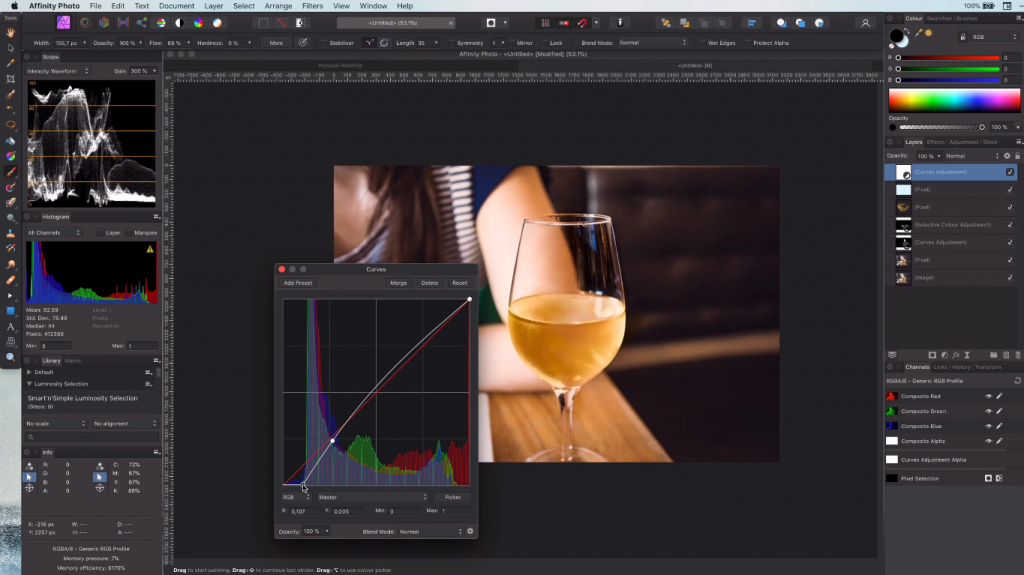Enable the Symmetry checkbox
This screenshot has height=575, width=1024.
click(451, 43)
